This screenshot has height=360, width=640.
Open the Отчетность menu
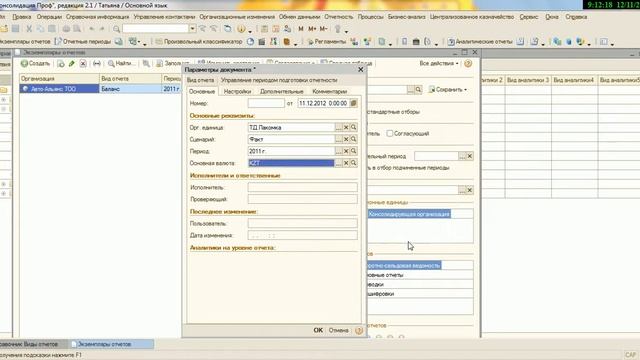pyautogui.click(x=339, y=17)
